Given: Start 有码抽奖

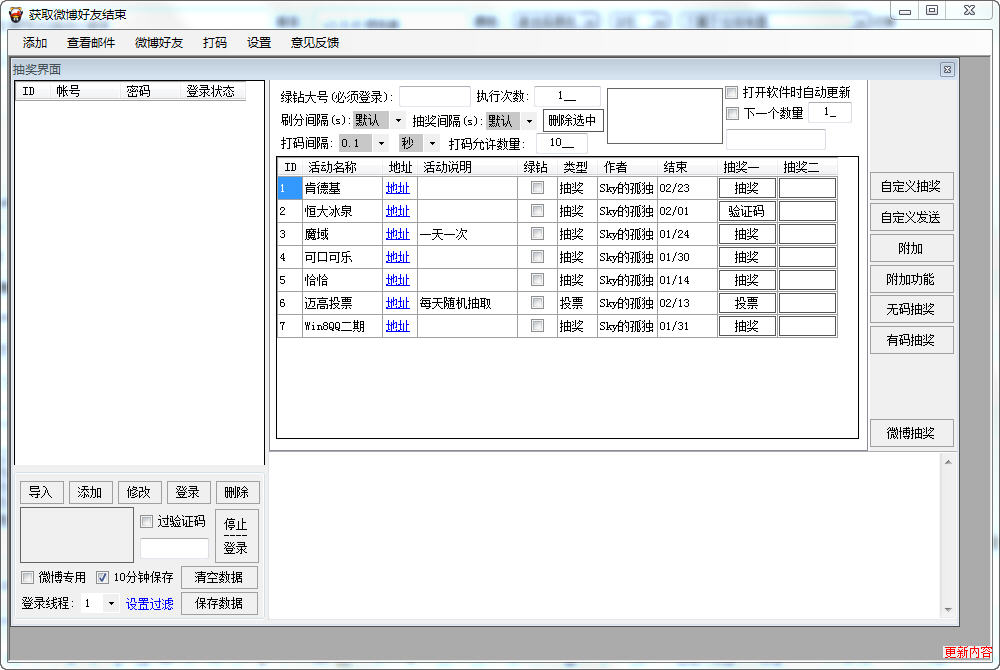Looking at the screenshot, I should point(911,340).
